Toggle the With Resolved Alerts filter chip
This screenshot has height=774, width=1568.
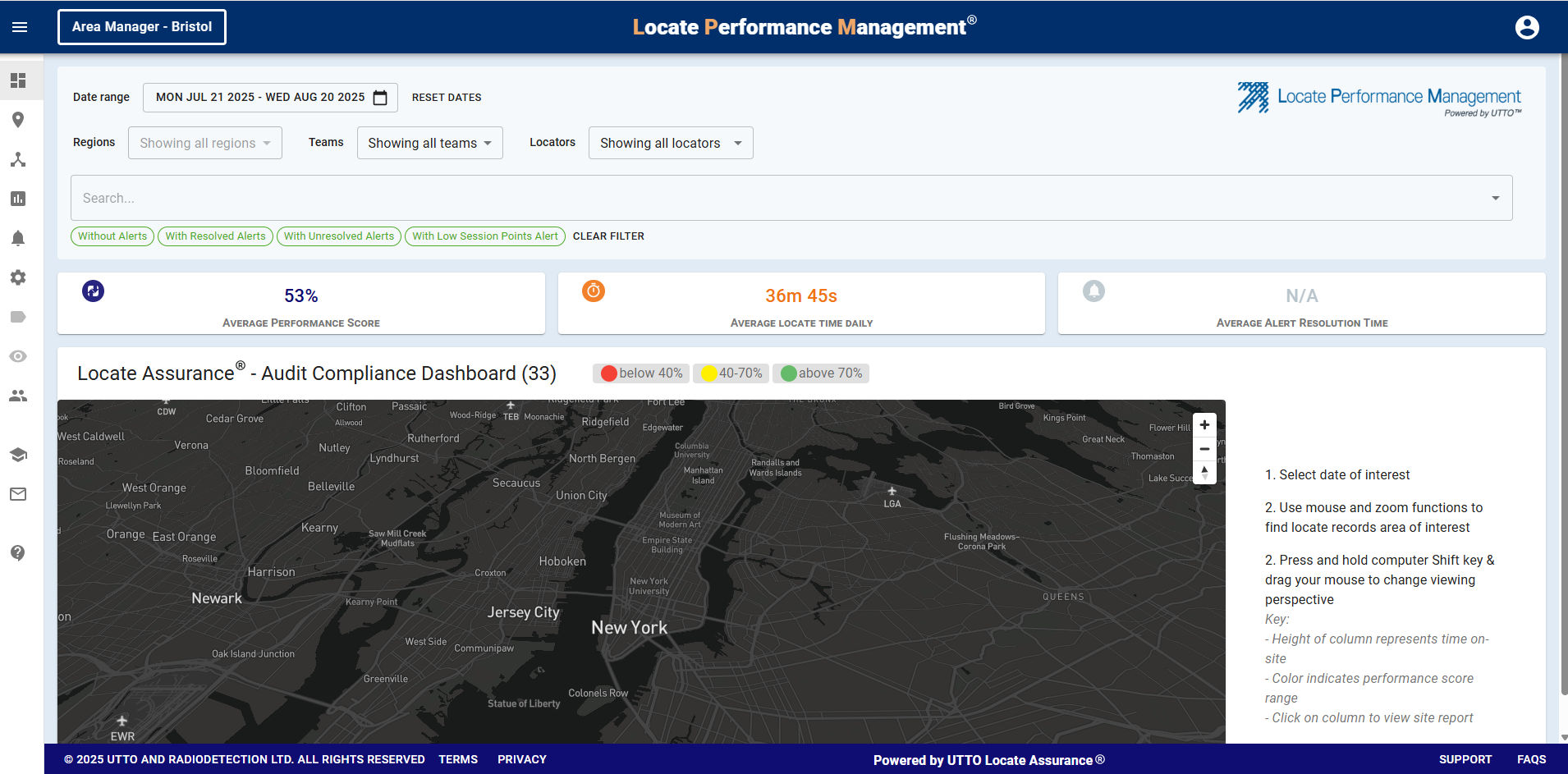coord(215,236)
